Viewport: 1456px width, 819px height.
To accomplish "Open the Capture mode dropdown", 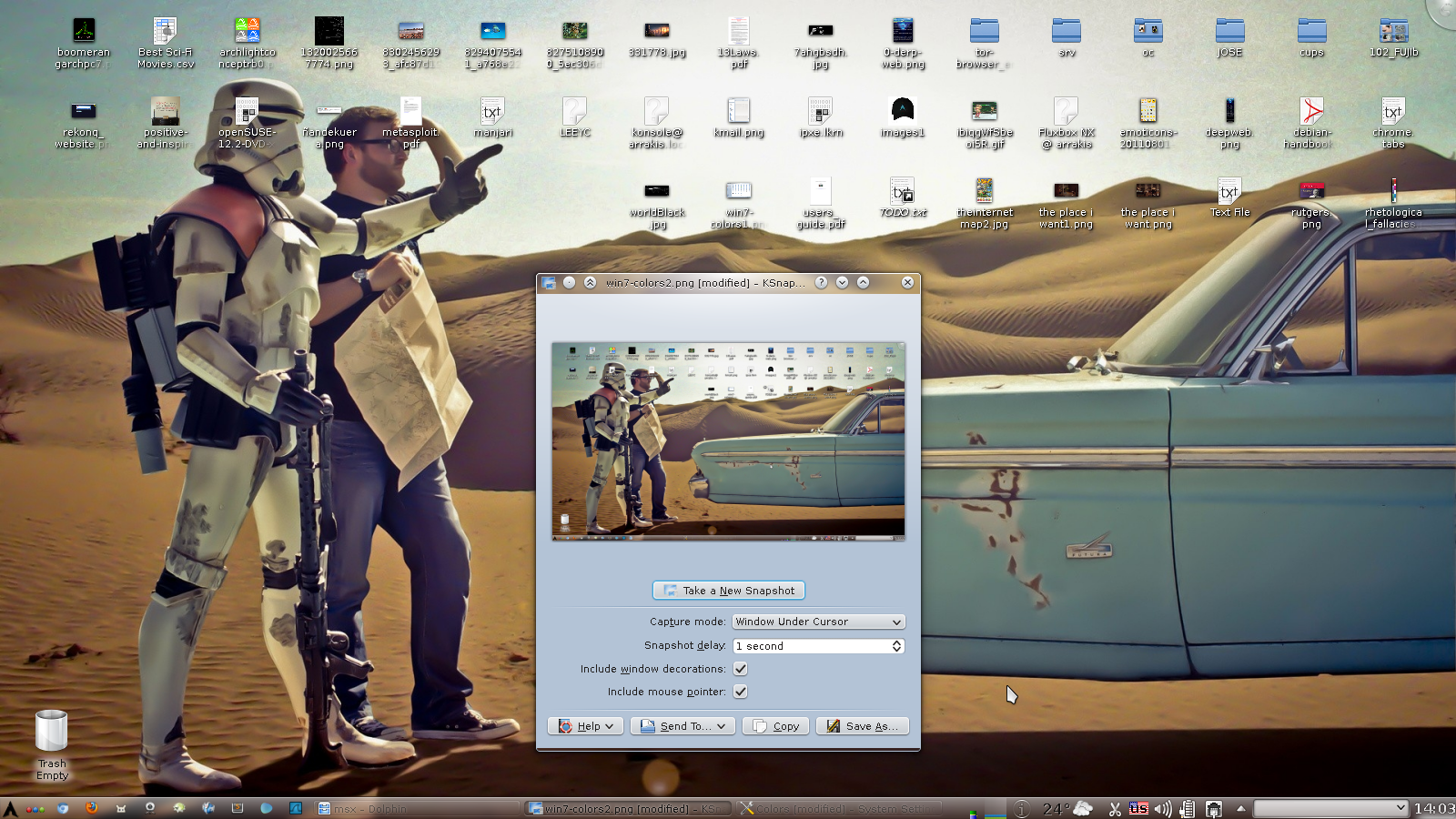I will tap(818, 622).
